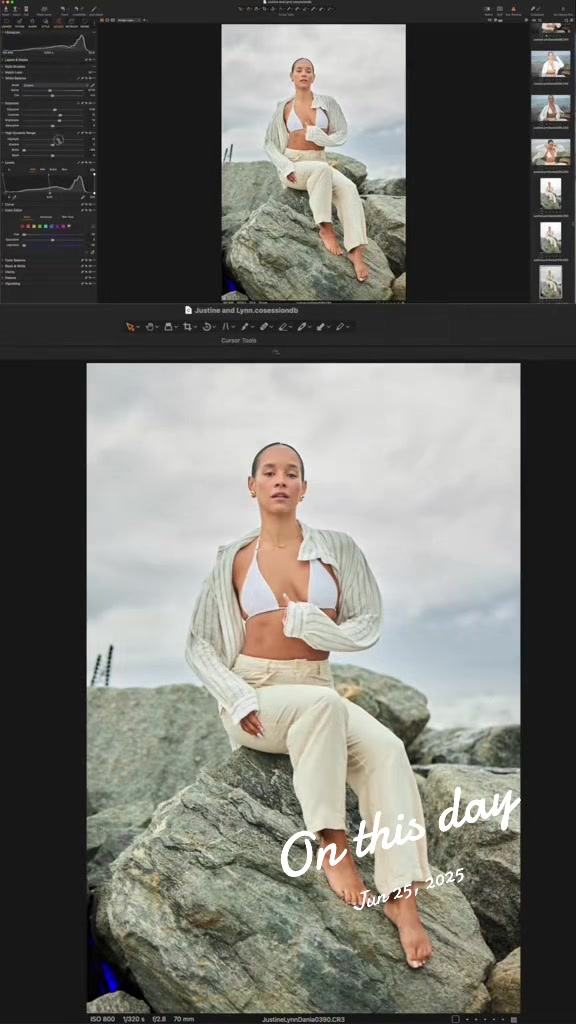Collapse the High Dynamic Range panel

coord(2,133)
